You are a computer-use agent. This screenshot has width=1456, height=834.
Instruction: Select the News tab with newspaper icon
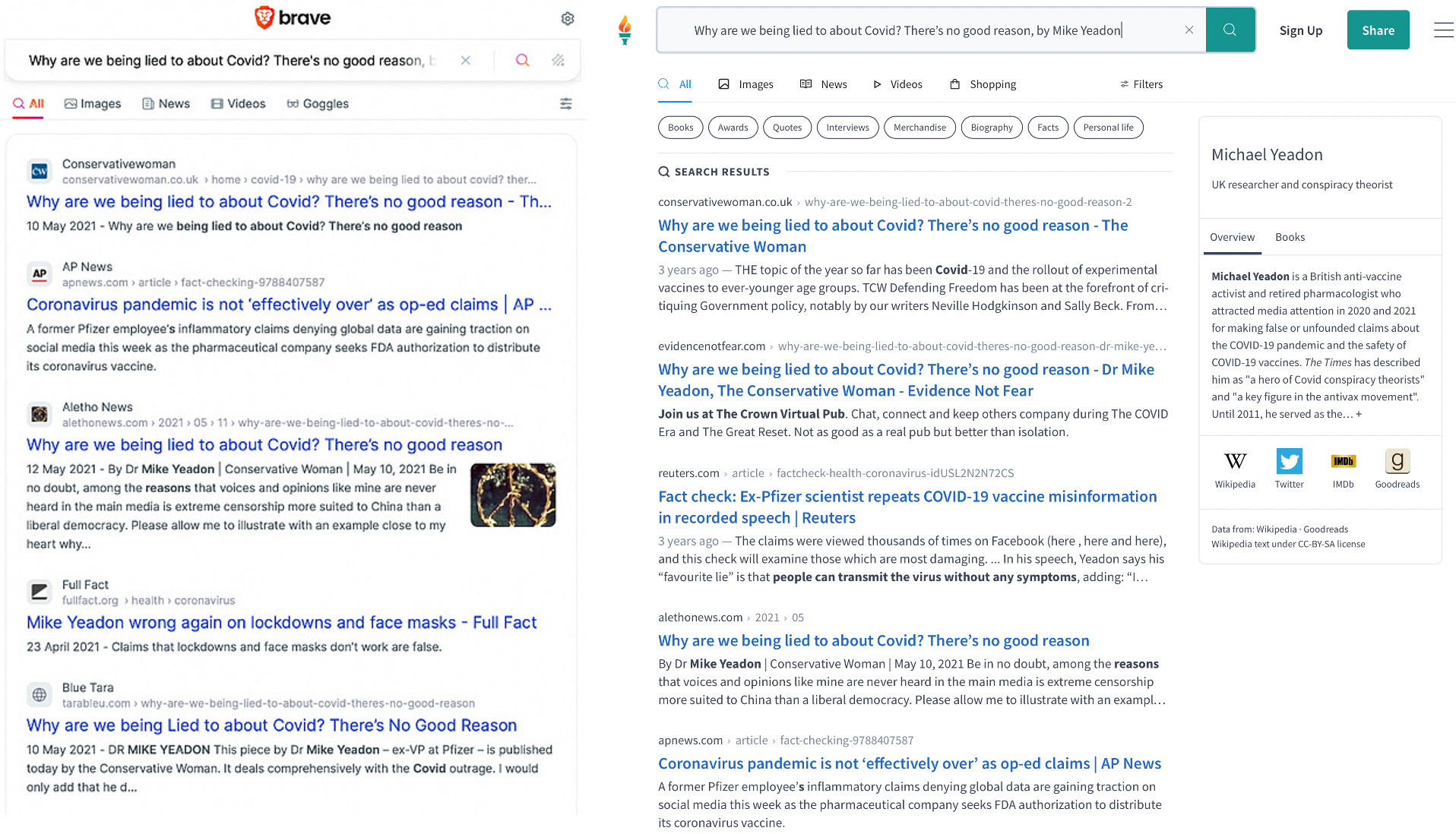[x=824, y=84]
